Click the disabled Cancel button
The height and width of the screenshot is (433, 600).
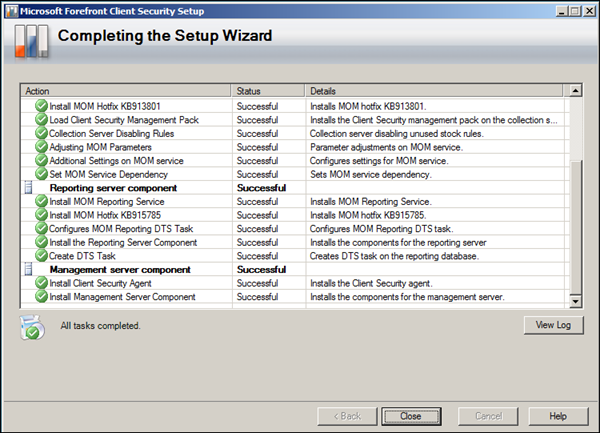point(488,416)
